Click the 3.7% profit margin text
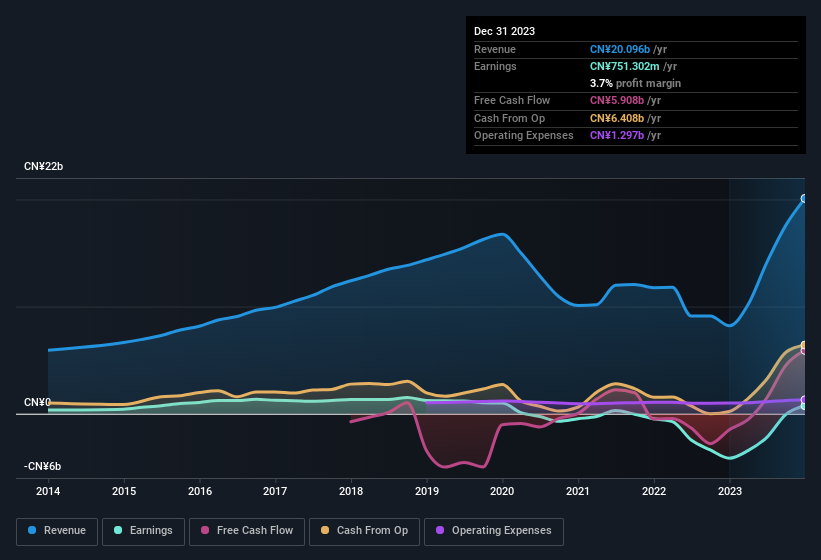The height and width of the screenshot is (560, 821). tap(635, 83)
